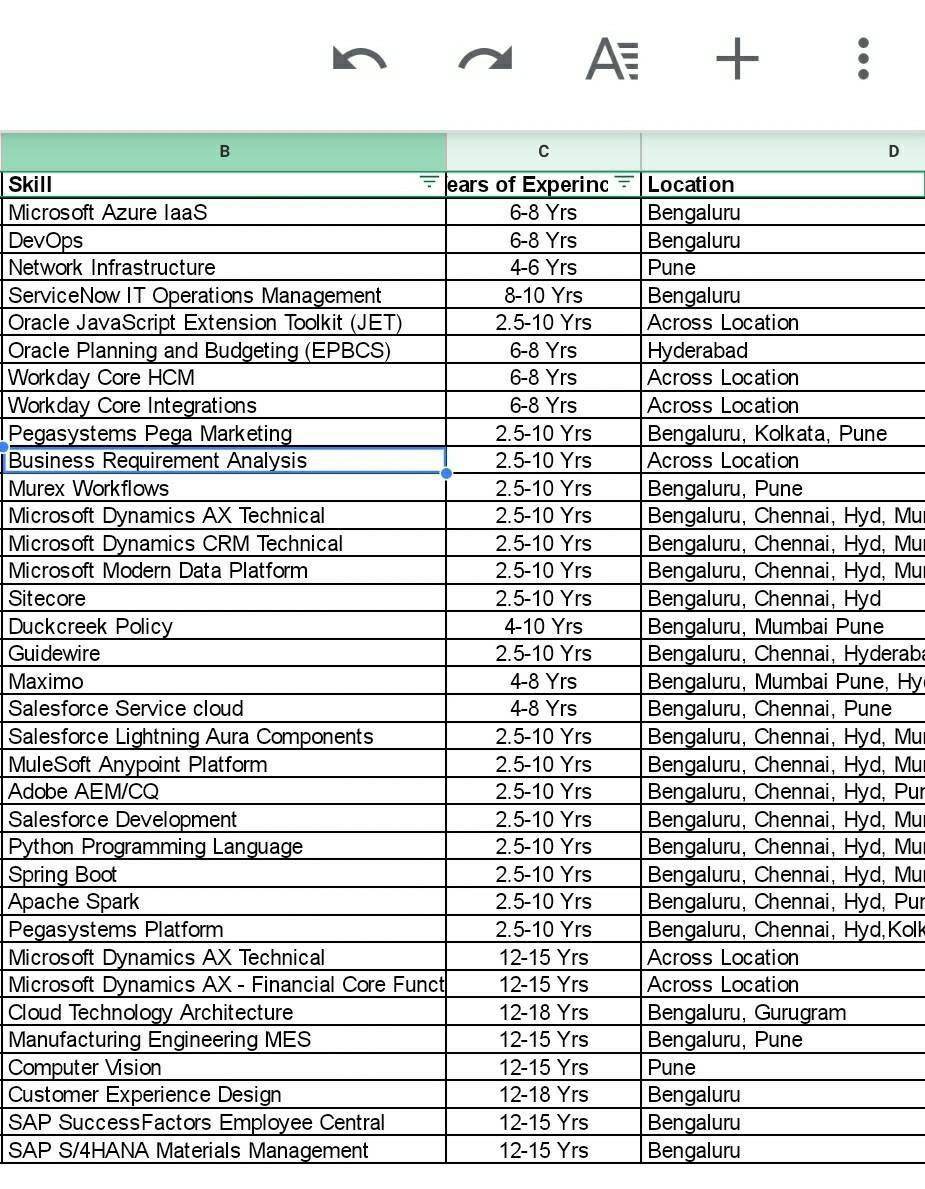The image size is (925, 1189).
Task: Select SAP SuccessFactors Employee Central cell
Action: tap(224, 1122)
